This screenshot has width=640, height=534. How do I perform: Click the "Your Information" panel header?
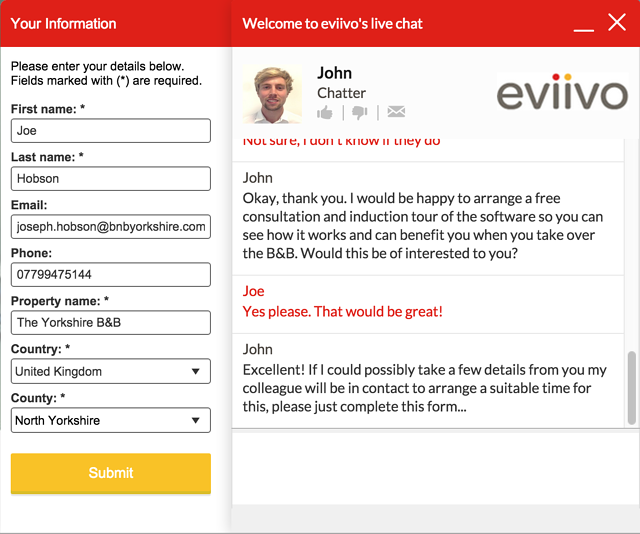pyautogui.click(x=63, y=24)
